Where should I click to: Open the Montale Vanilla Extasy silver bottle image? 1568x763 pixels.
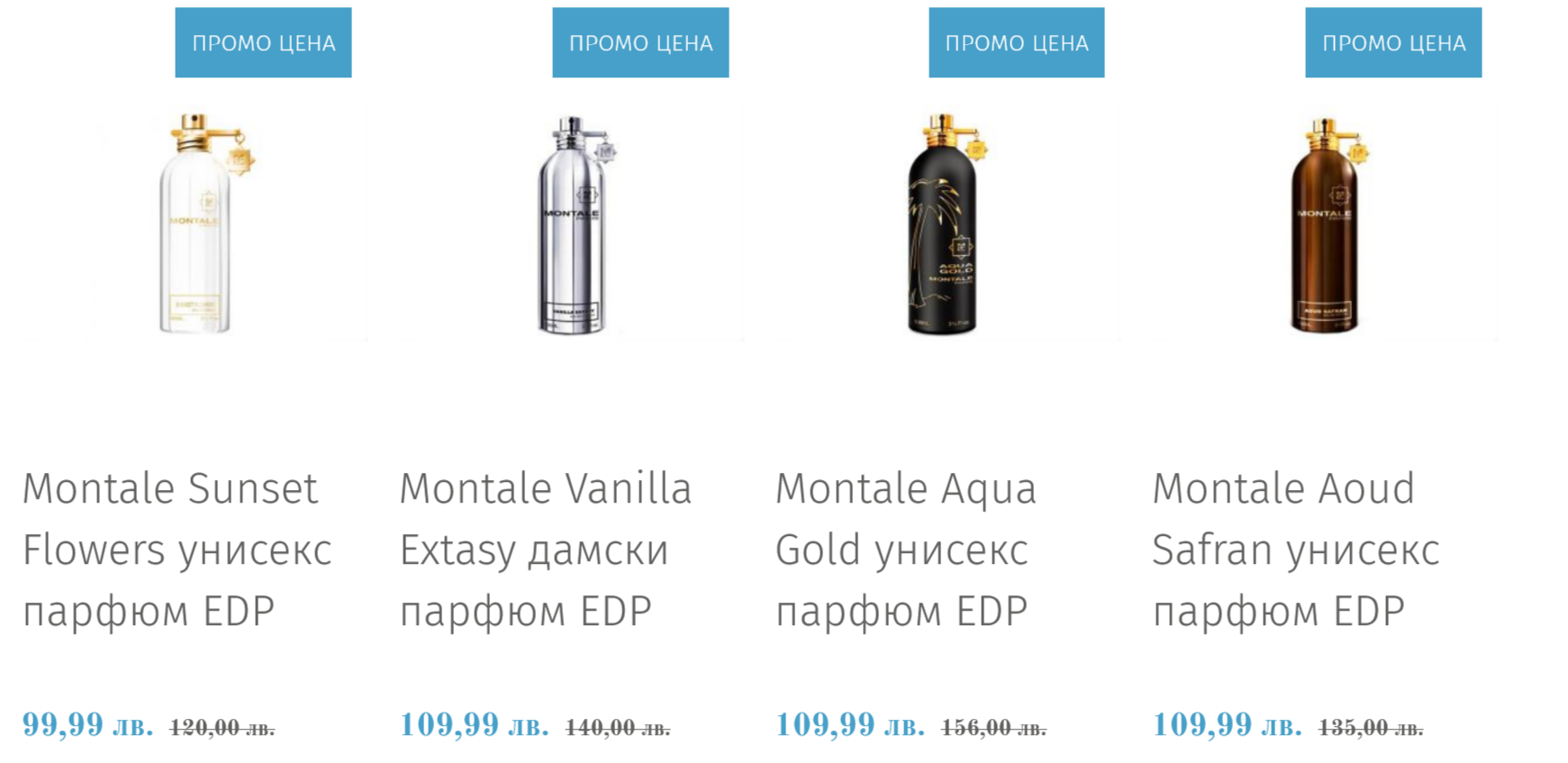[x=573, y=225]
